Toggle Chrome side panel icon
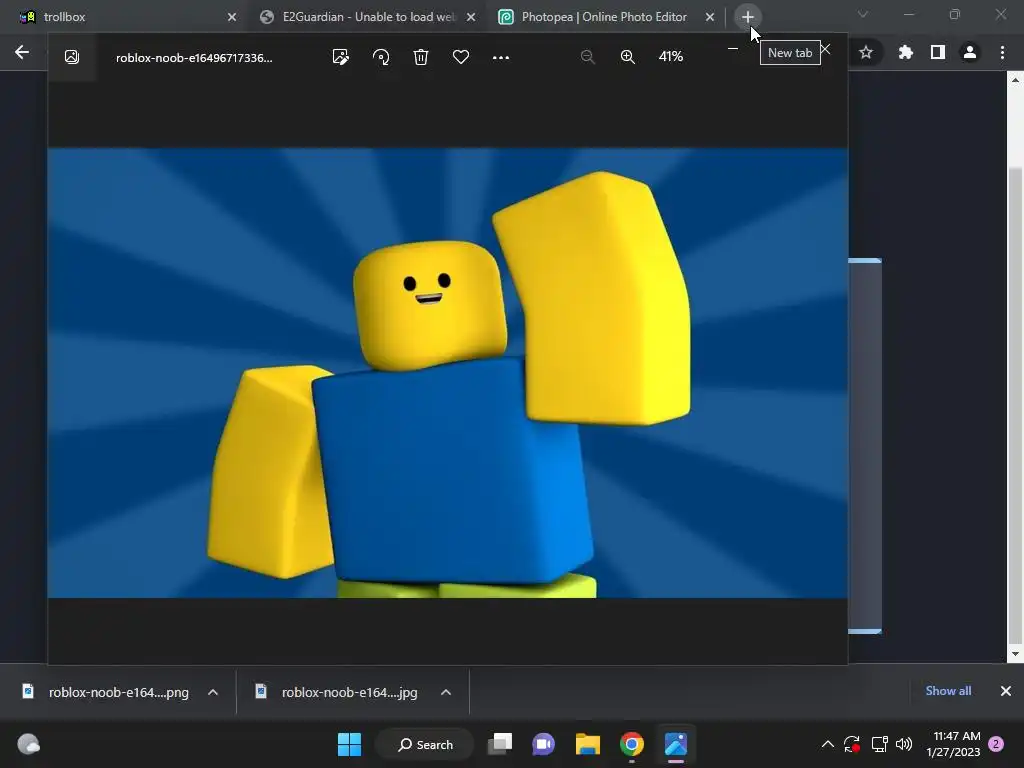Viewport: 1024px width, 768px height. tap(938, 52)
